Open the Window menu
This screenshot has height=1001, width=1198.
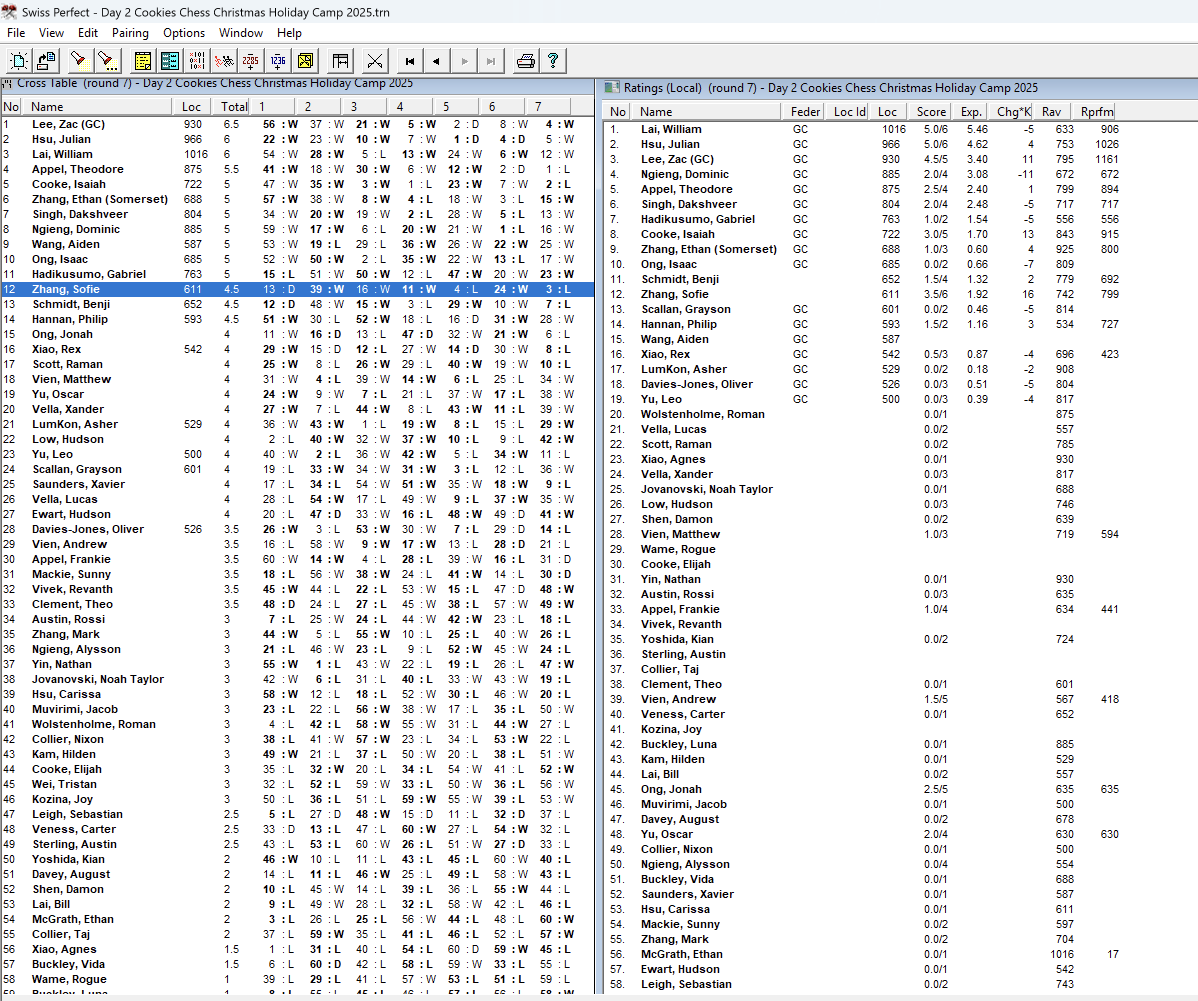point(241,33)
